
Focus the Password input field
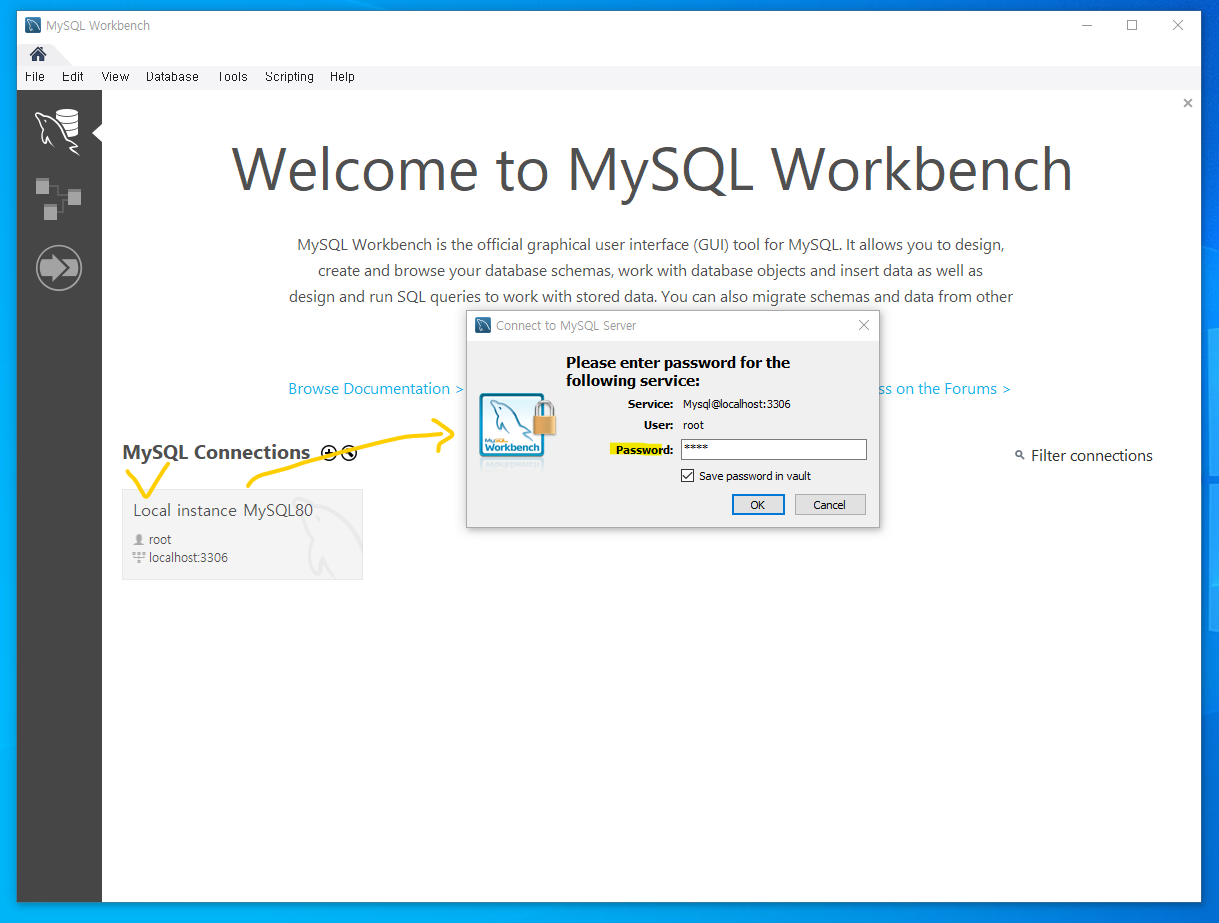point(773,450)
